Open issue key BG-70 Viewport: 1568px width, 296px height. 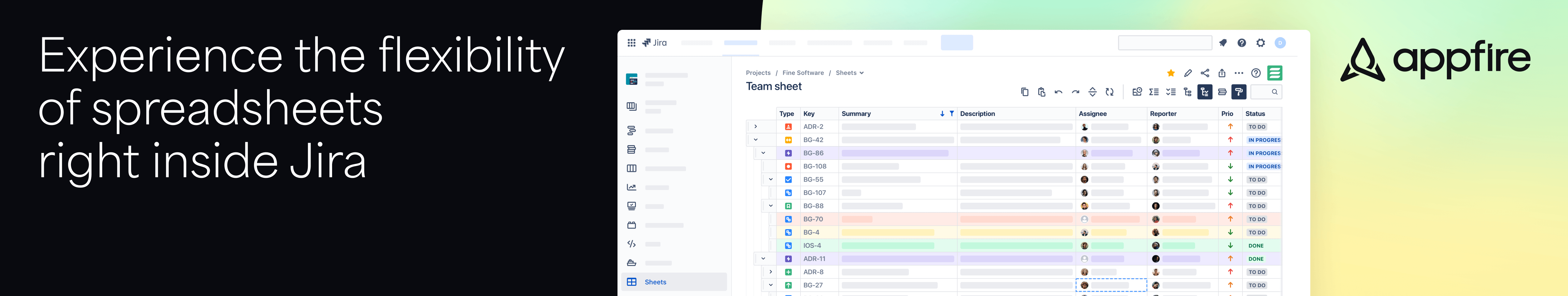pos(813,220)
